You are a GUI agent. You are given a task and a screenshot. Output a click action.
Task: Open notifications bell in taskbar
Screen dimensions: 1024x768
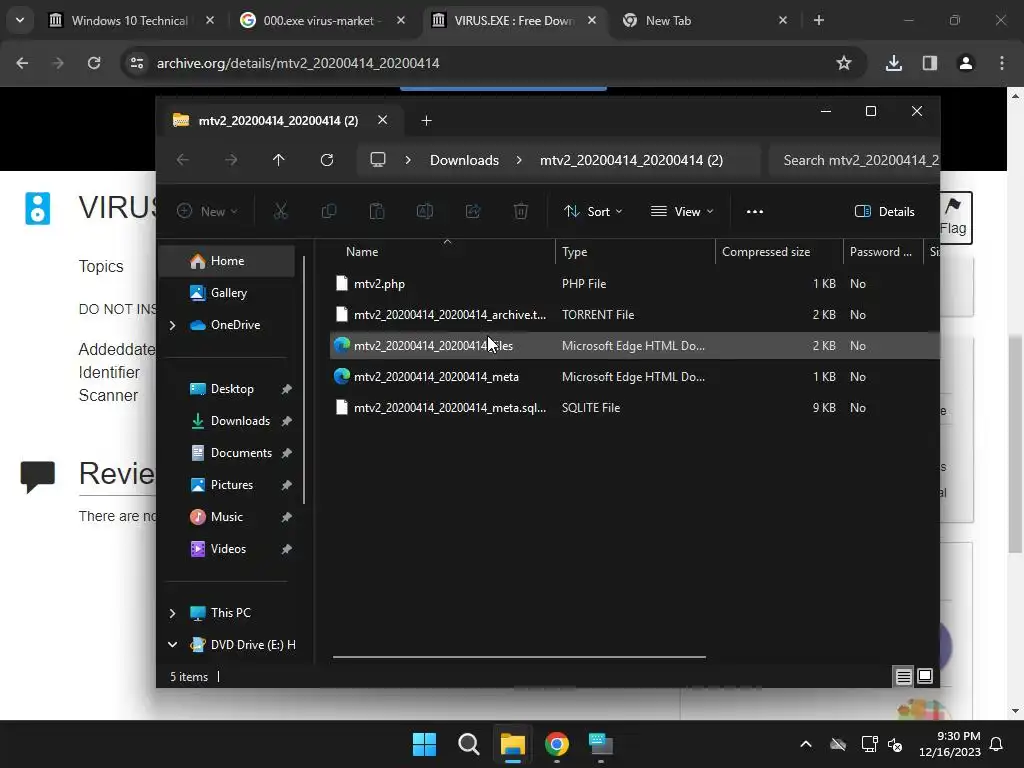tap(997, 744)
